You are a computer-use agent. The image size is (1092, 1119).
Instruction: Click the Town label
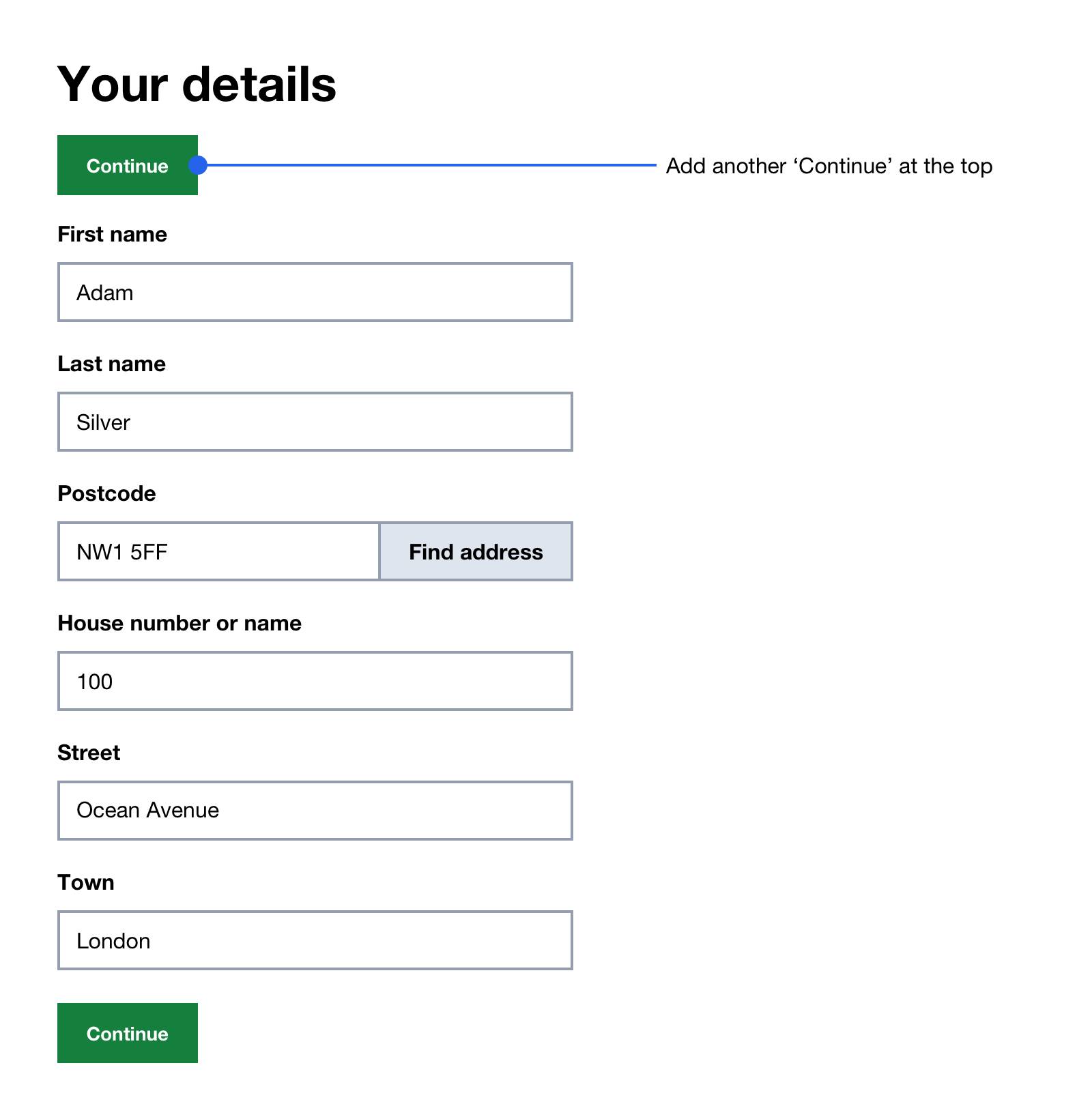(x=86, y=882)
